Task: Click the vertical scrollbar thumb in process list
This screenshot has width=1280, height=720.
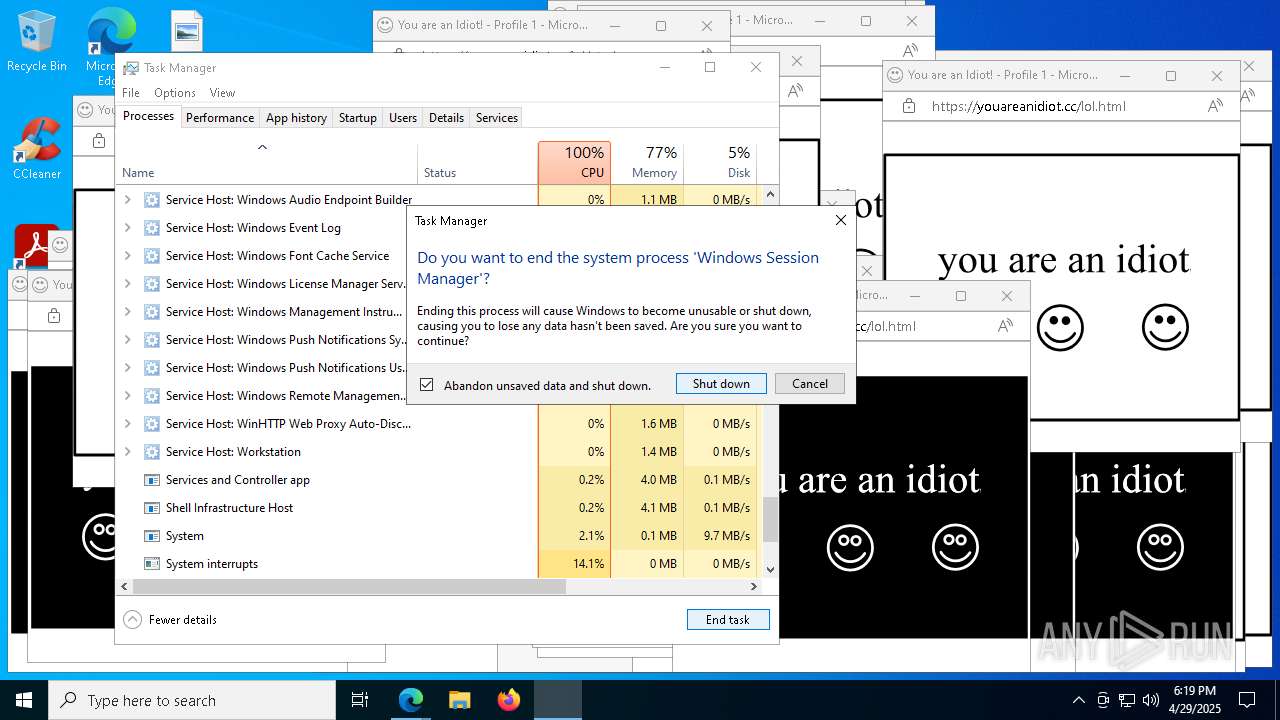Action: (x=770, y=520)
